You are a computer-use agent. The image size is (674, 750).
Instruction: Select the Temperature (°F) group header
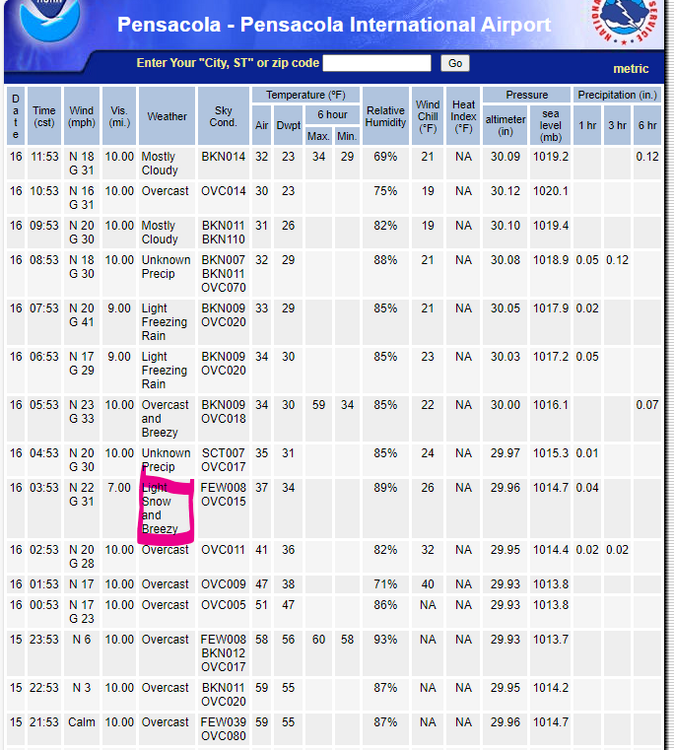point(306,95)
